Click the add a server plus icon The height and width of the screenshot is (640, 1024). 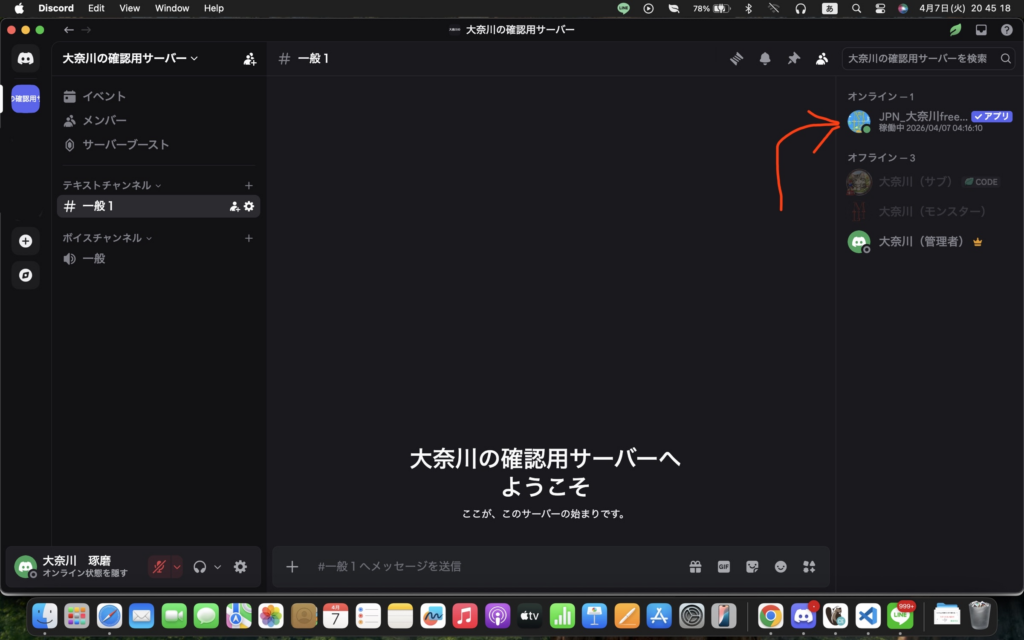click(25, 241)
